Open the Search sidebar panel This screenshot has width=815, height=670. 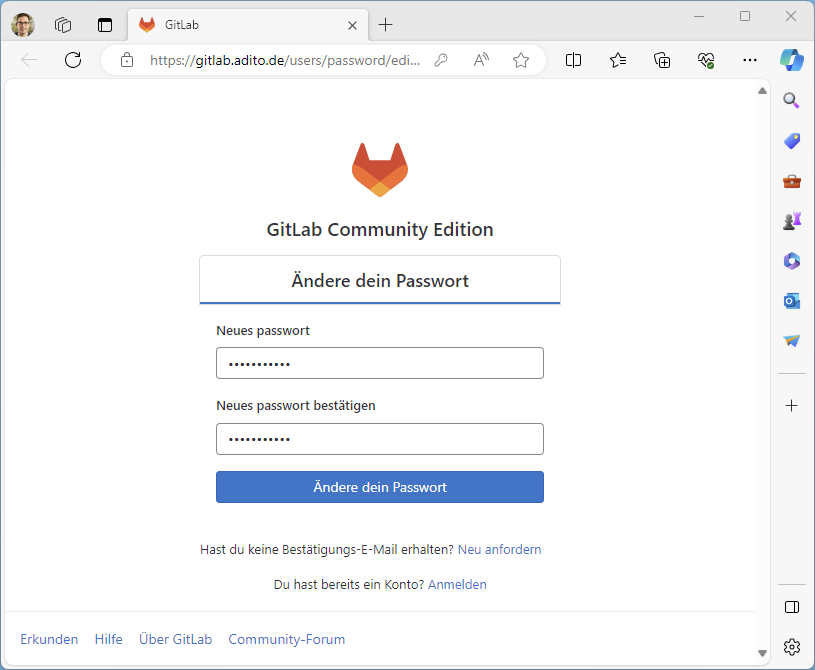tap(791, 100)
